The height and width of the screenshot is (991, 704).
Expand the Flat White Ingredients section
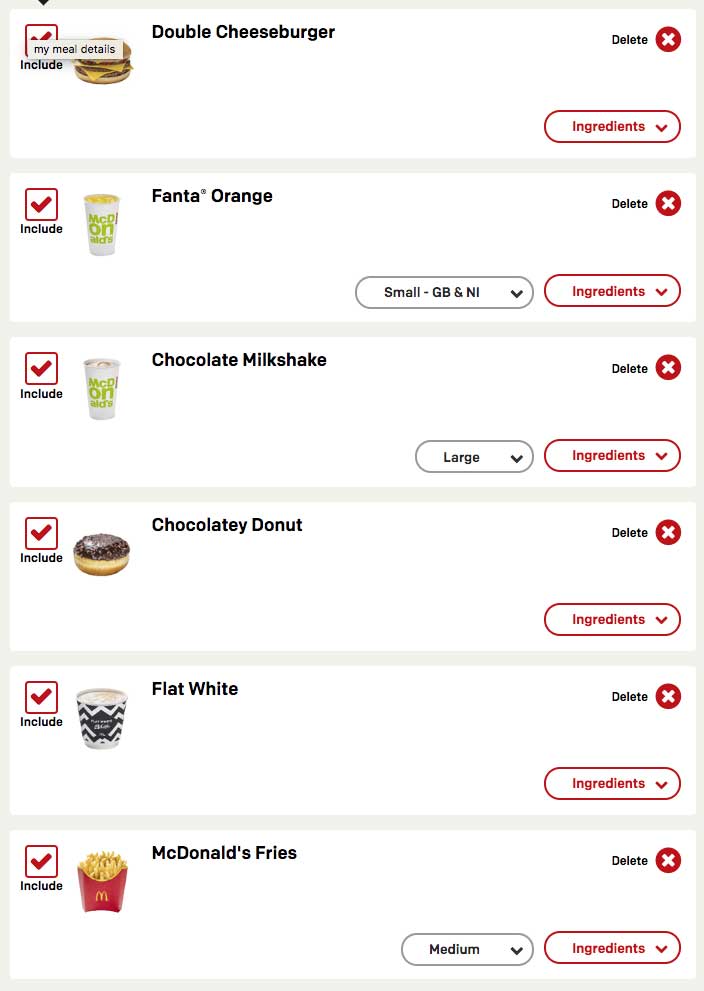[x=612, y=784]
